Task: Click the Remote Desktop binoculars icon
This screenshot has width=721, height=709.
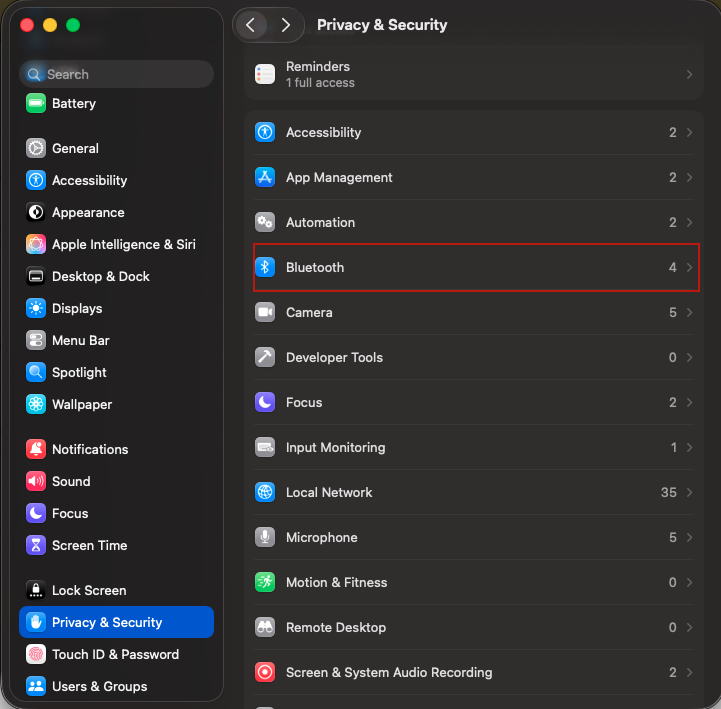Action: (265, 627)
